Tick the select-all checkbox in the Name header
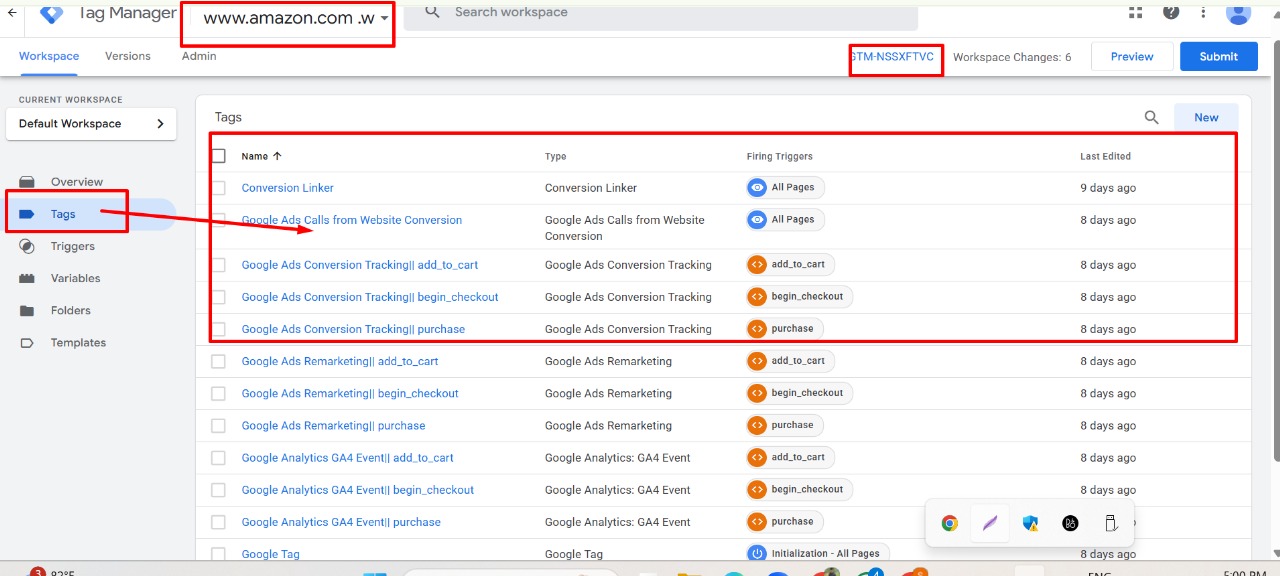The height and width of the screenshot is (576, 1280). coord(218,156)
